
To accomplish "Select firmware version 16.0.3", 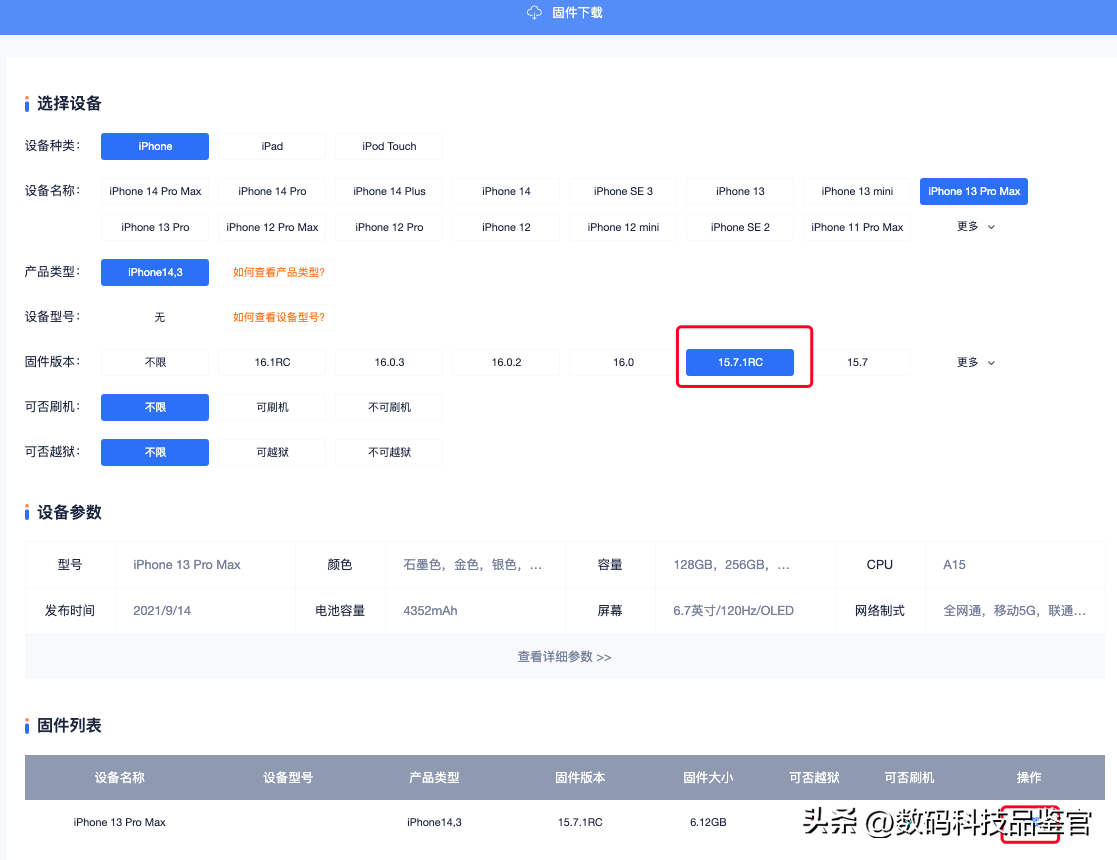I will [389, 362].
